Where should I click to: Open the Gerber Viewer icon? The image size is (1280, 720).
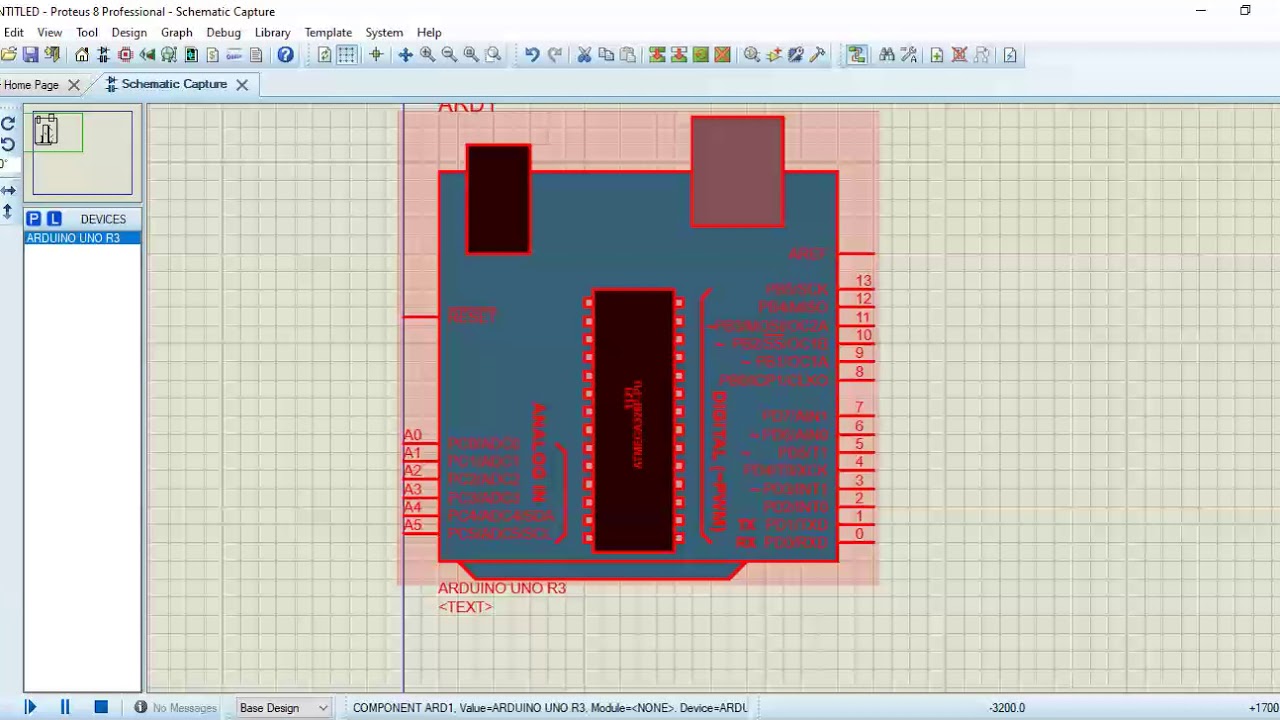click(169, 55)
